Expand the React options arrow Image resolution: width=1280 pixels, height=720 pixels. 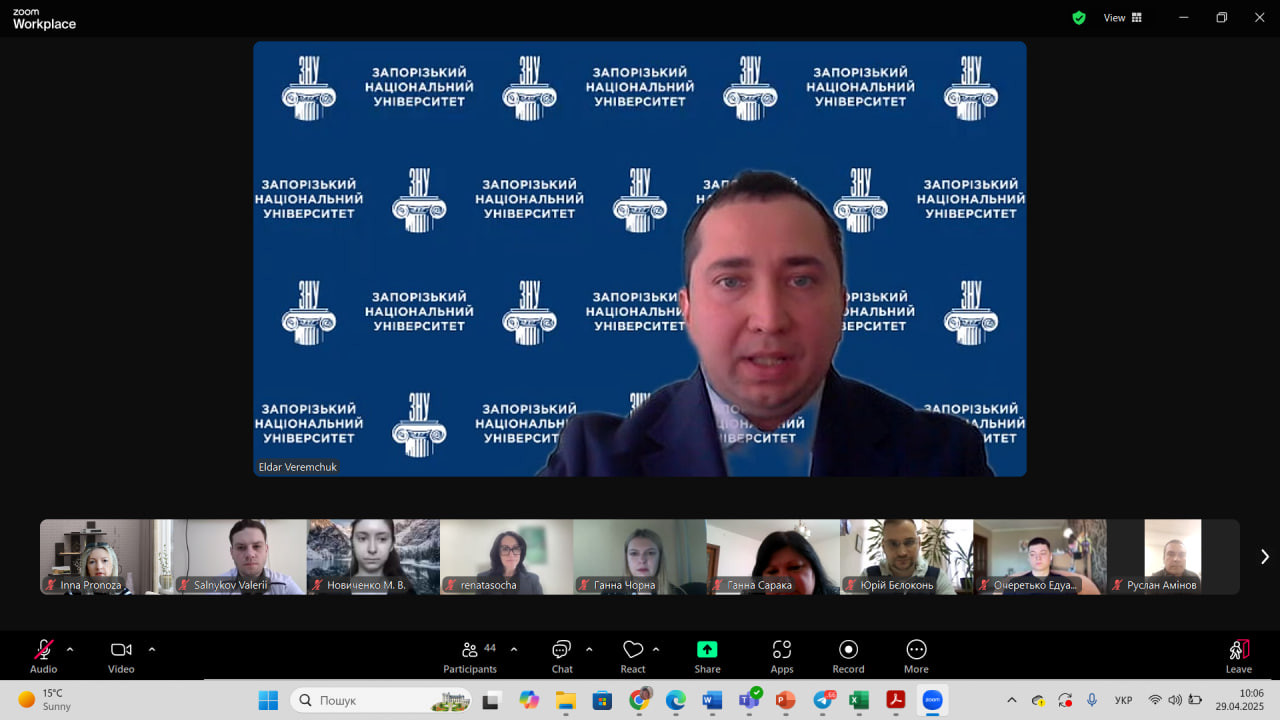[656, 650]
